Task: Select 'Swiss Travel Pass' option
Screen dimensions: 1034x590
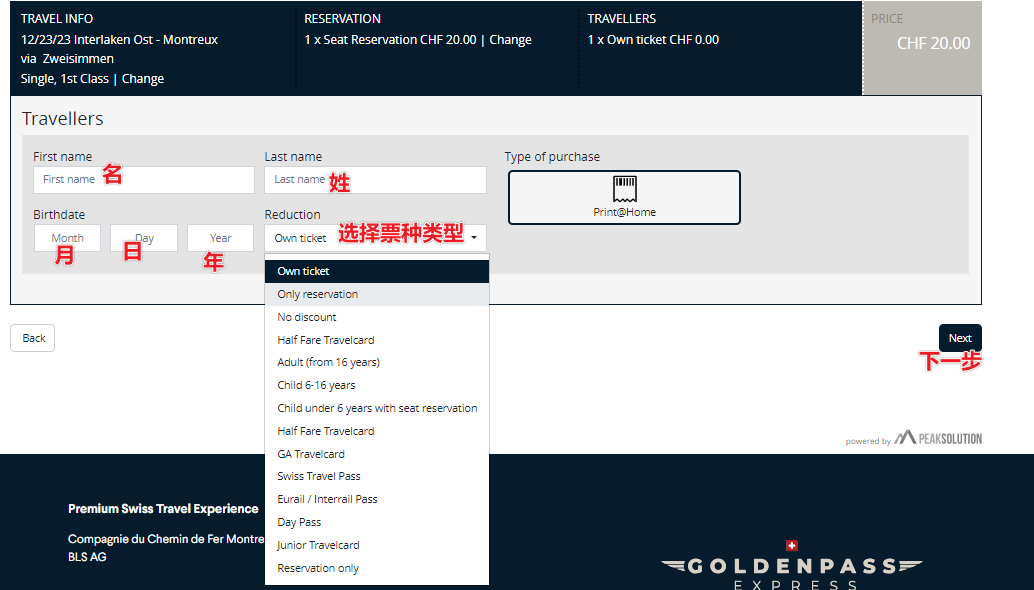Action: (x=377, y=476)
